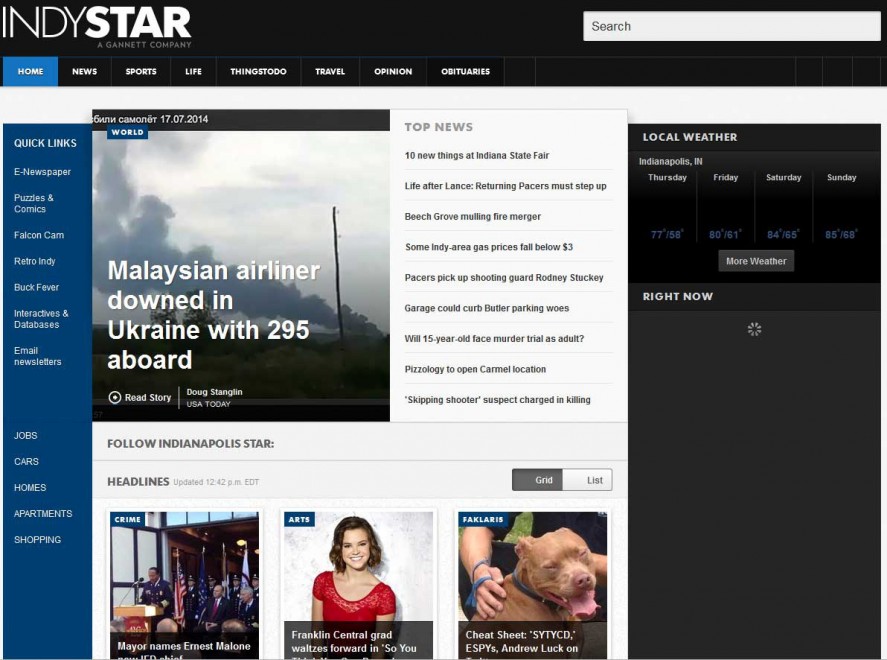The image size is (887, 660).
Task: Open the Falcon Cam quick link
Action: pos(39,235)
